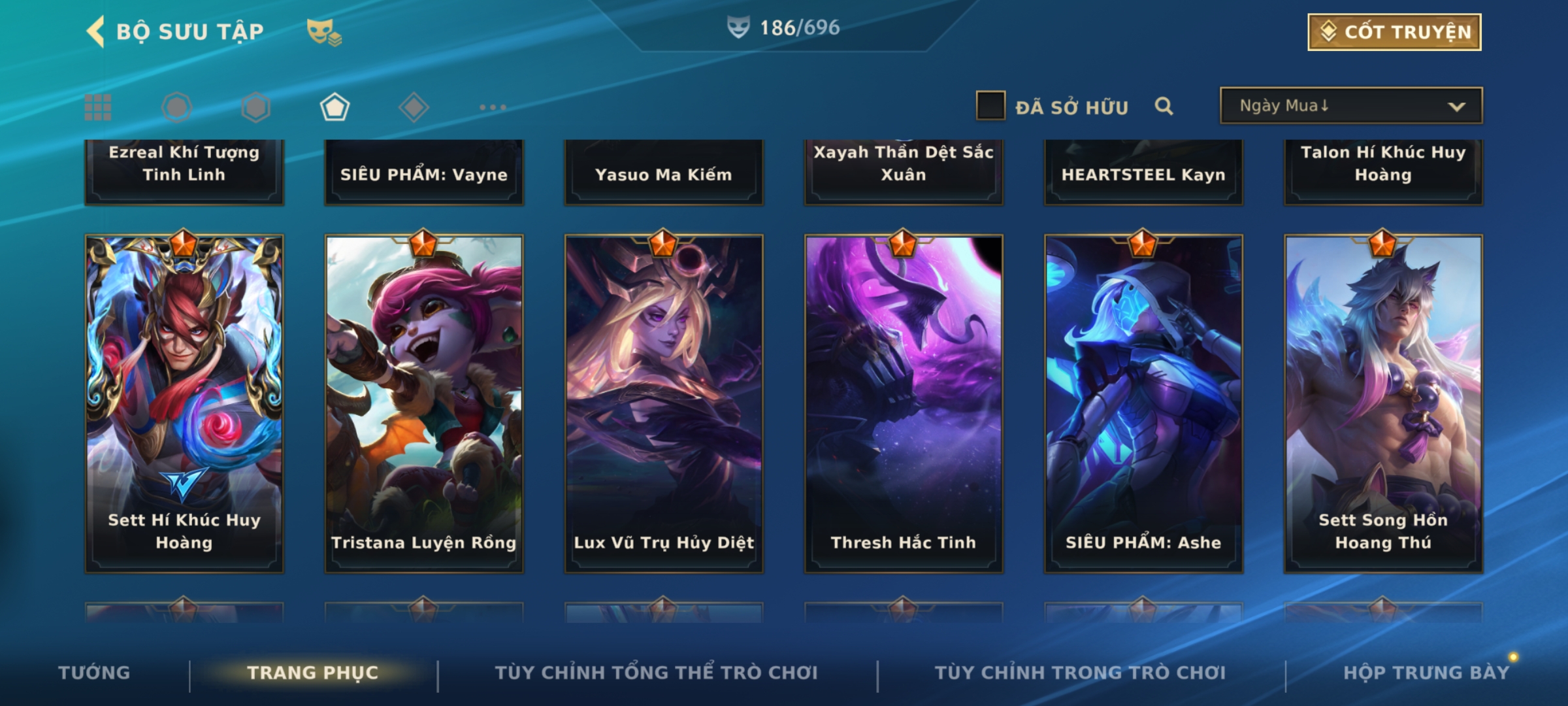Filter by the diamond rarity icon
1568x706 pixels.
[x=414, y=107]
